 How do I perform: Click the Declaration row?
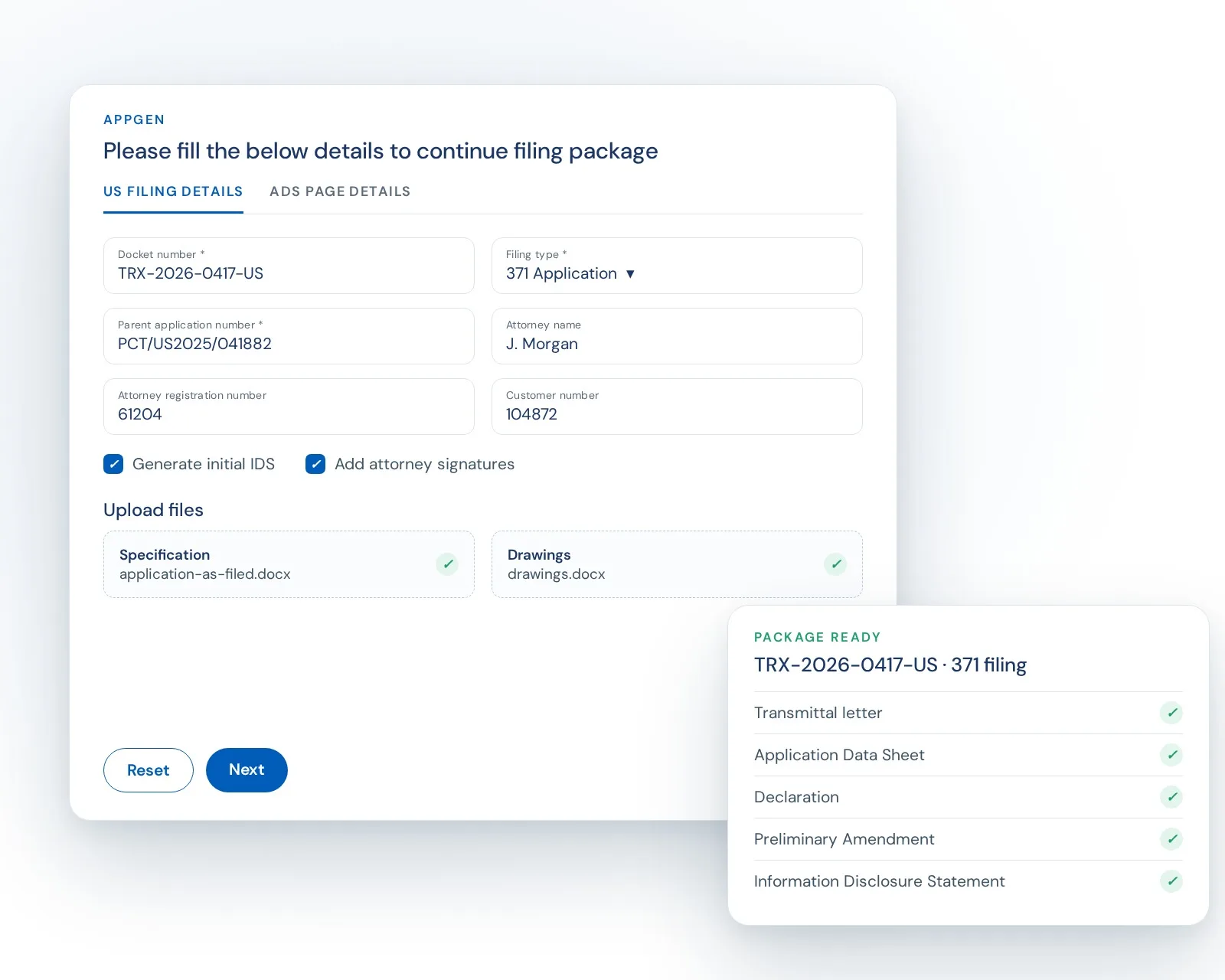(x=969, y=797)
